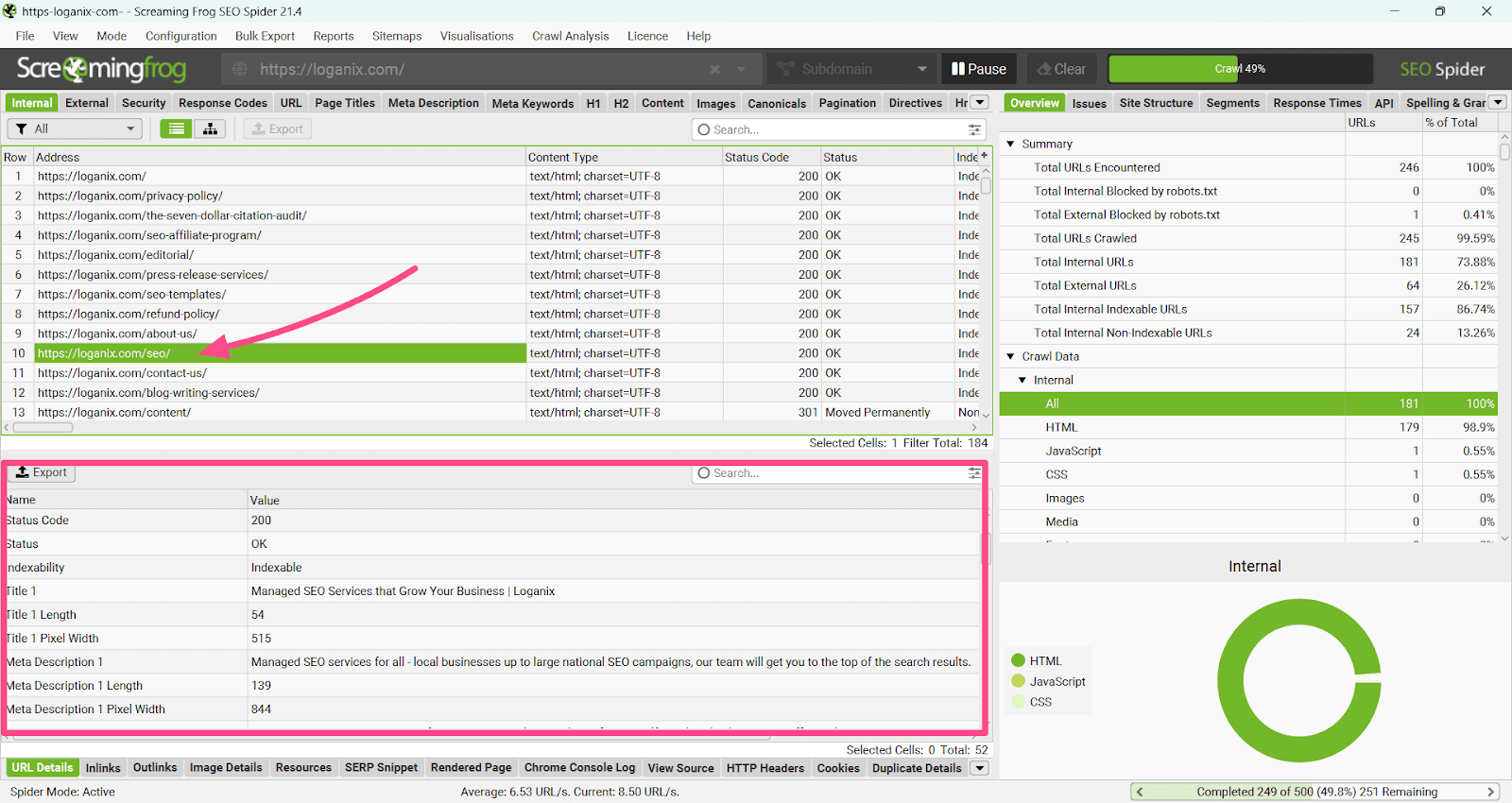
Task: Switch to tree view icon
Action: [210, 128]
